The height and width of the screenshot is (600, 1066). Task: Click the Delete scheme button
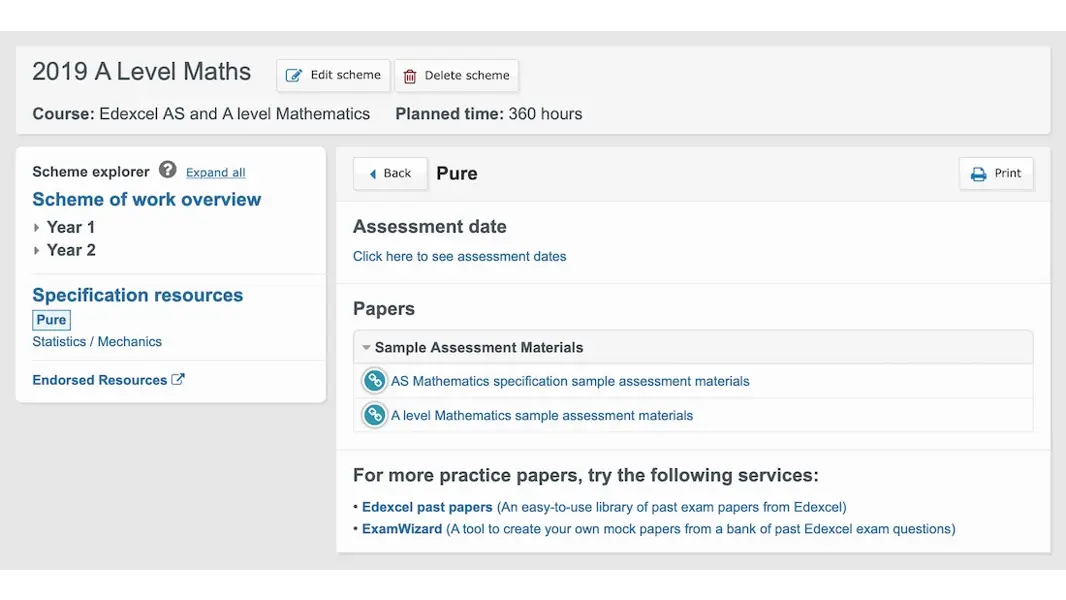(x=457, y=75)
